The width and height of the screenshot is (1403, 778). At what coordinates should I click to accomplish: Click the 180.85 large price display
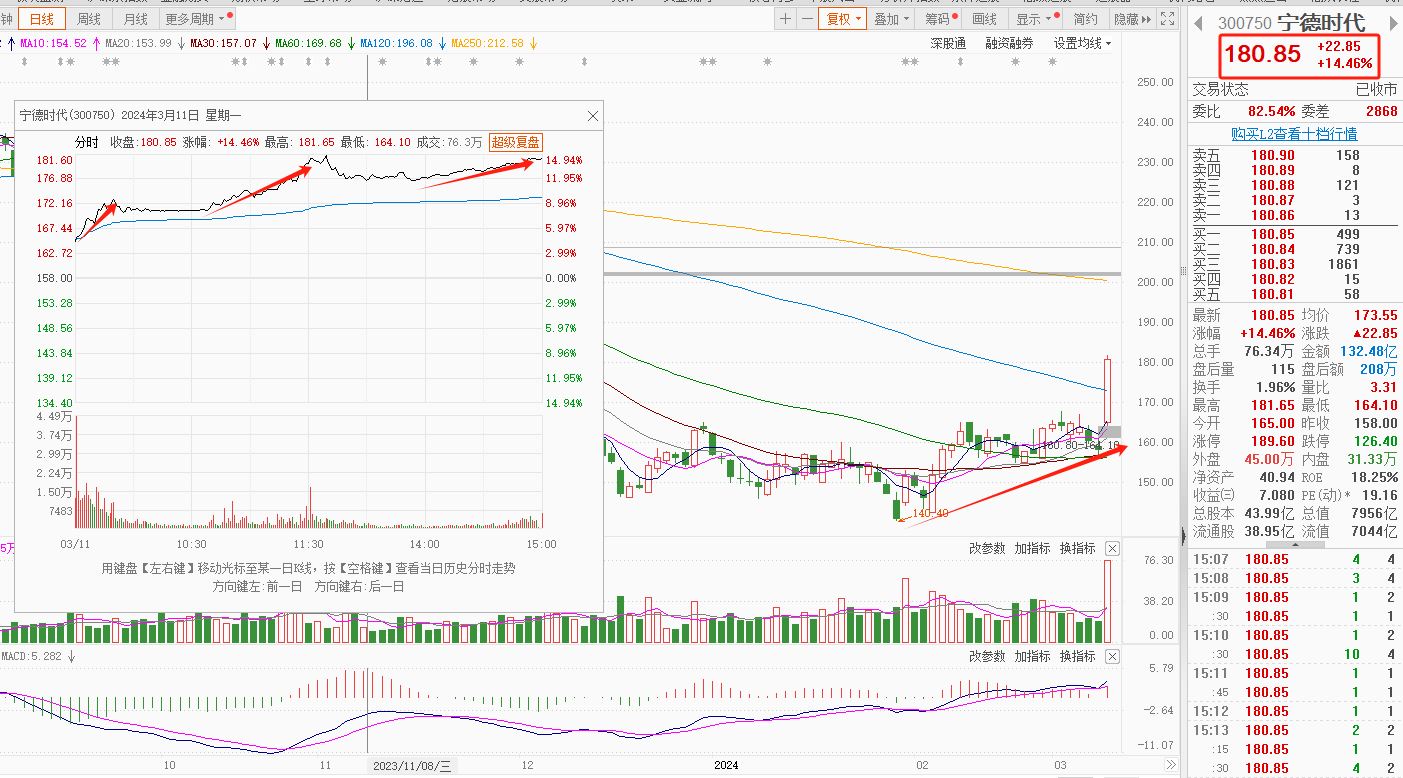[x=1262, y=56]
